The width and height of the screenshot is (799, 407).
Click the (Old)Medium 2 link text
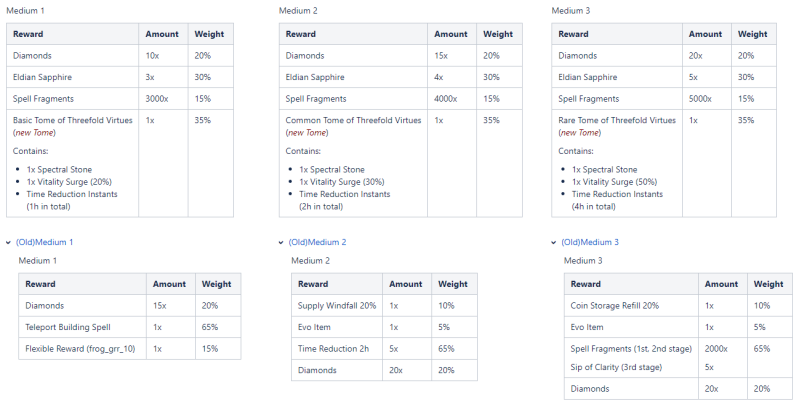[x=317, y=242]
